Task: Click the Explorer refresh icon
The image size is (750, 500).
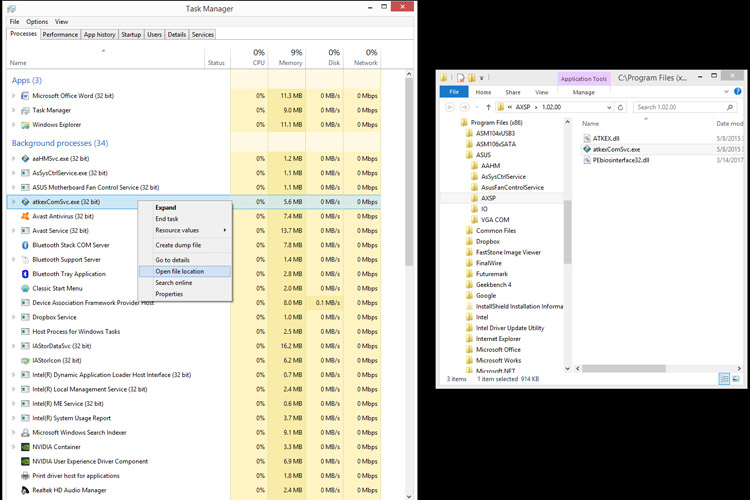Action: (x=620, y=107)
